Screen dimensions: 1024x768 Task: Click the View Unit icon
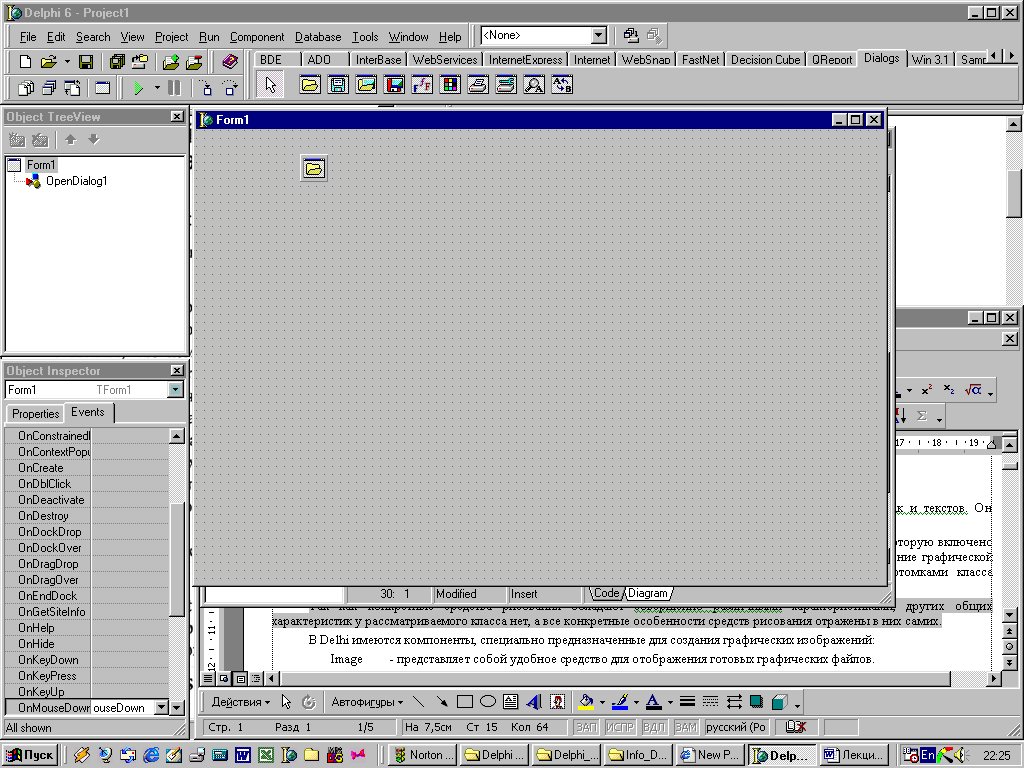[x=26, y=88]
